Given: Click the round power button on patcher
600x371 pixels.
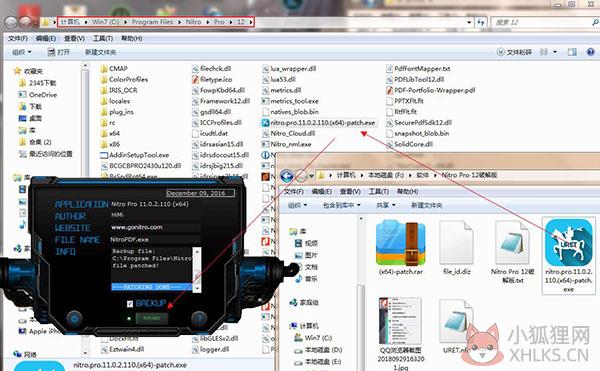Looking at the screenshot, I should (x=74, y=318).
